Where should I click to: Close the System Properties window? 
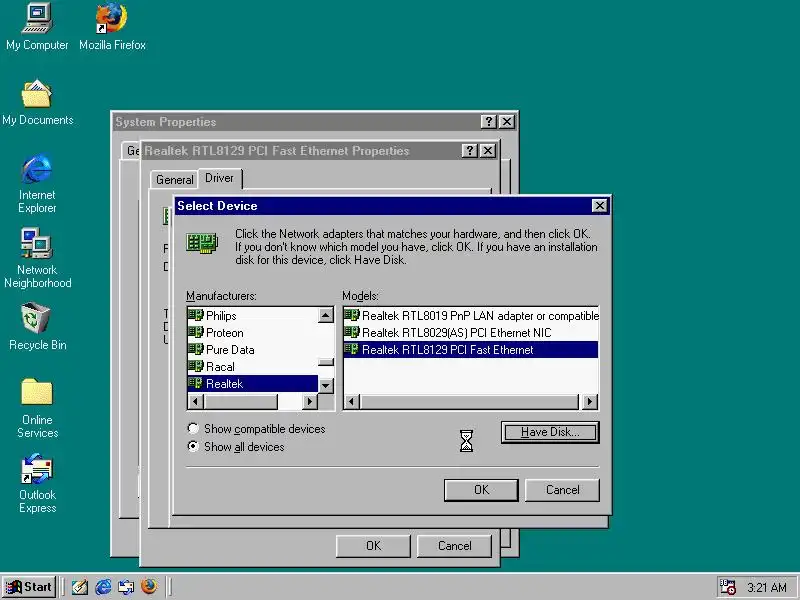507,121
